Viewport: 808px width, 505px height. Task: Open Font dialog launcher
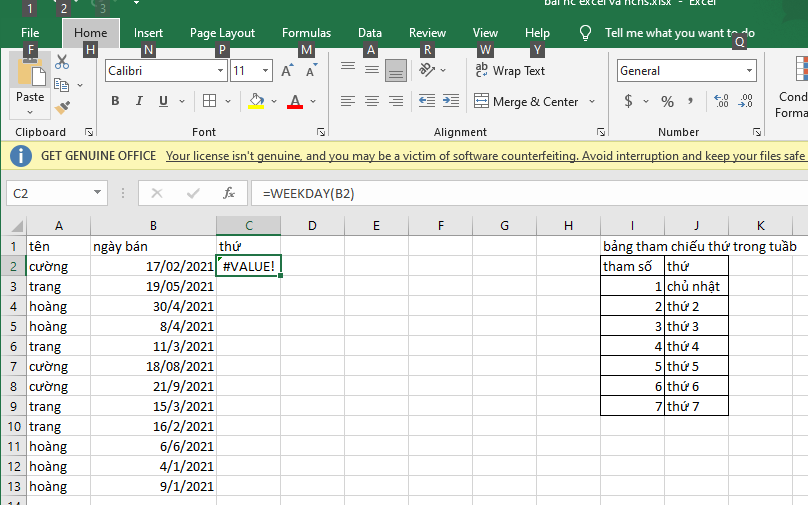point(321,132)
